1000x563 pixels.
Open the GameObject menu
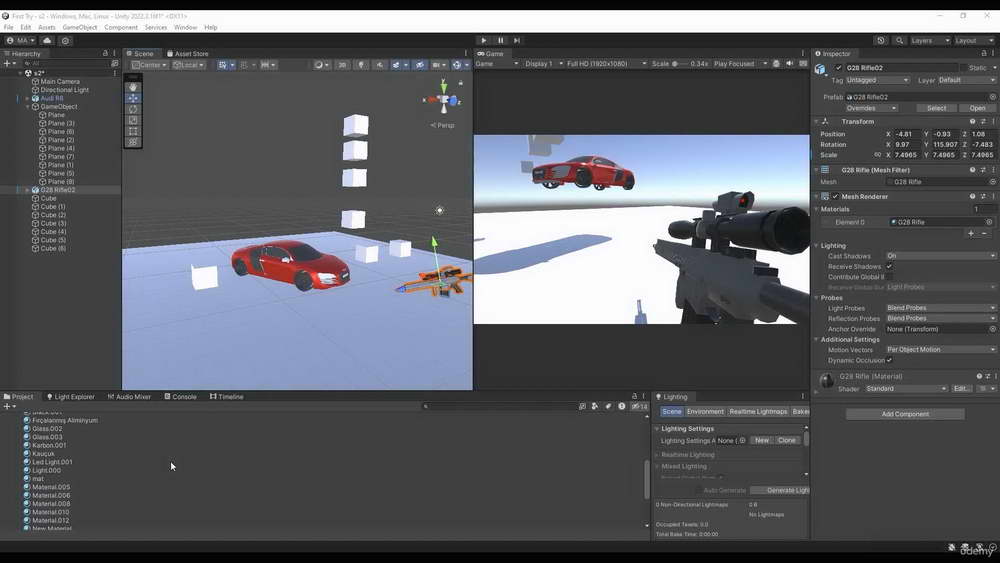(x=80, y=27)
